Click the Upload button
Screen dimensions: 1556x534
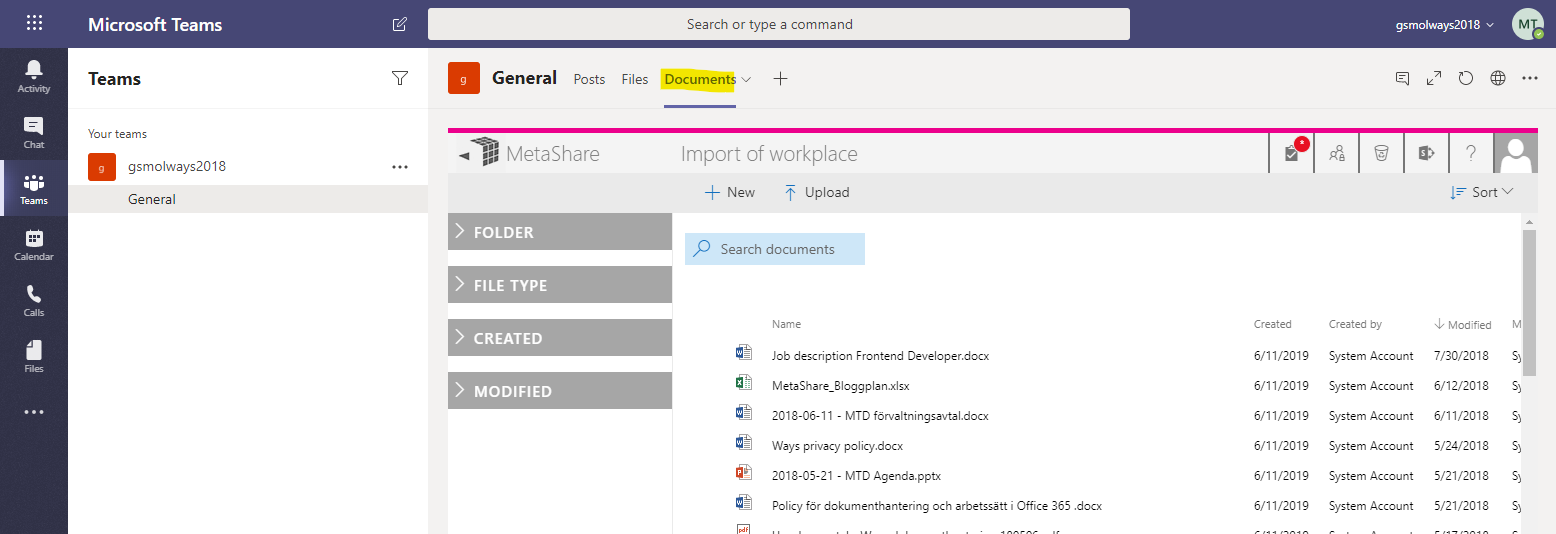(x=816, y=192)
